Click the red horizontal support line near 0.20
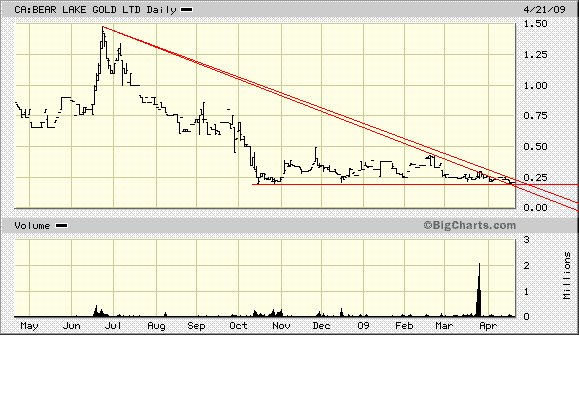The image size is (579, 405). click(415, 184)
